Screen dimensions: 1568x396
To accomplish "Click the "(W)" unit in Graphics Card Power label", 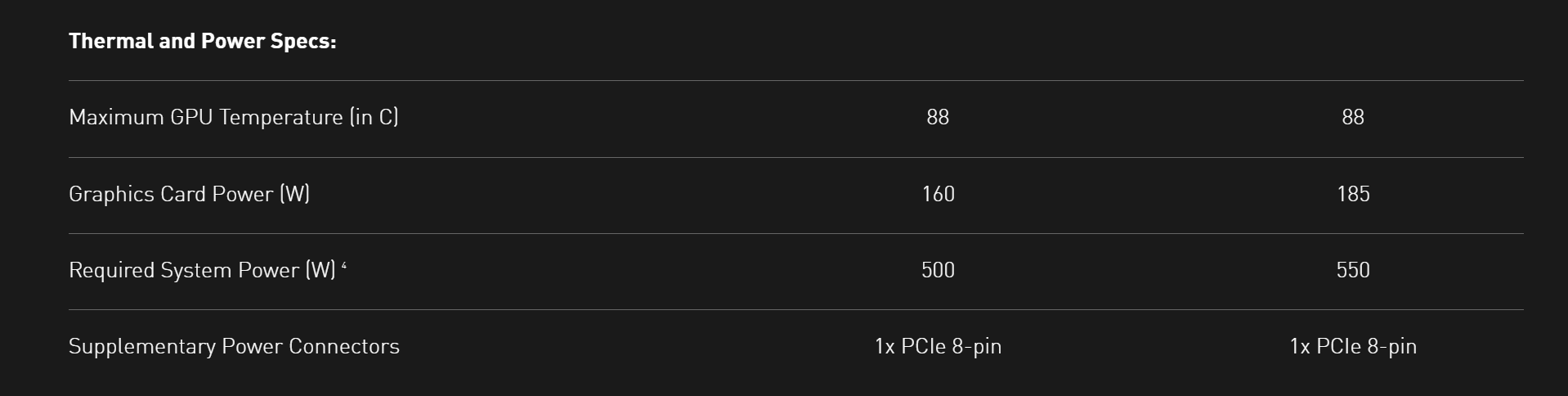I will 294,194.
